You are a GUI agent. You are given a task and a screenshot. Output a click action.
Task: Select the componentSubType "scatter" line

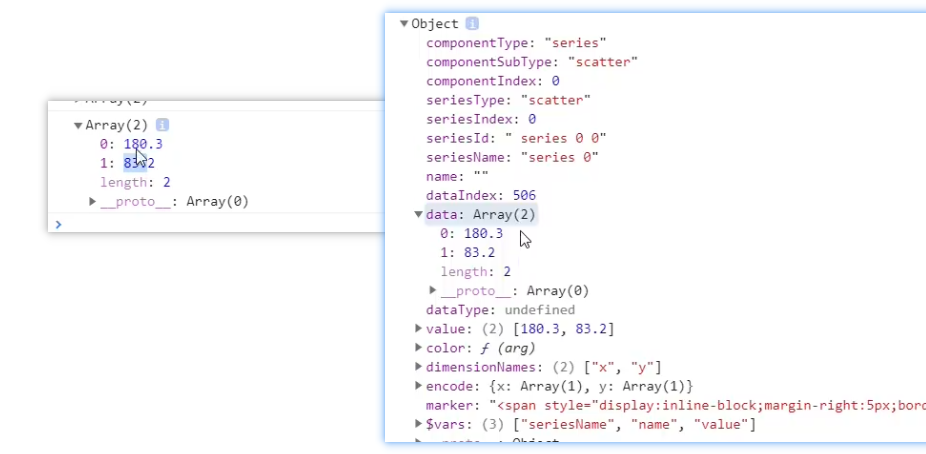coord(531,62)
